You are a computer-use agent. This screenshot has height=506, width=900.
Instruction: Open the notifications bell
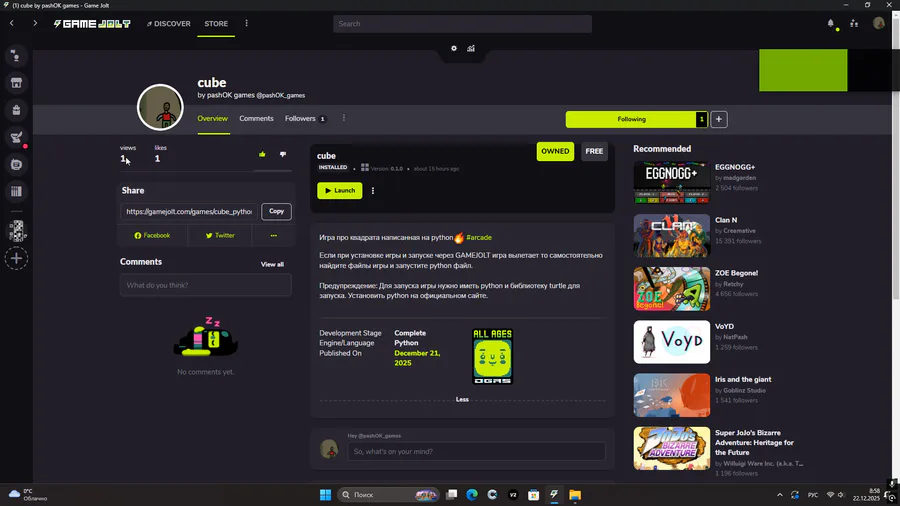point(831,24)
